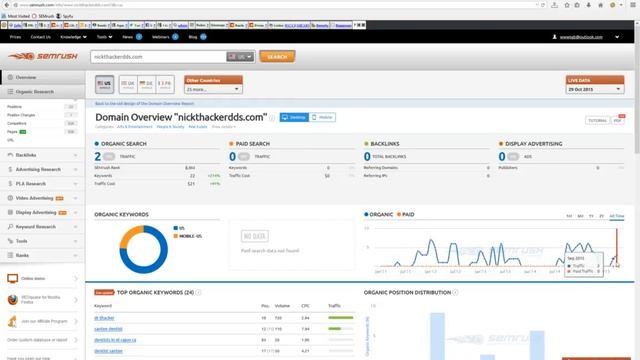Viewport: 640px width, 360px height.
Task: Click the News notification badge
Action: point(139,37)
